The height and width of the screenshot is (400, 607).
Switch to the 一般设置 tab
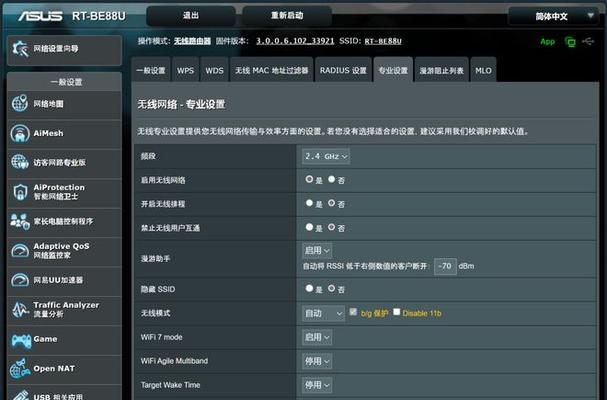point(151,70)
